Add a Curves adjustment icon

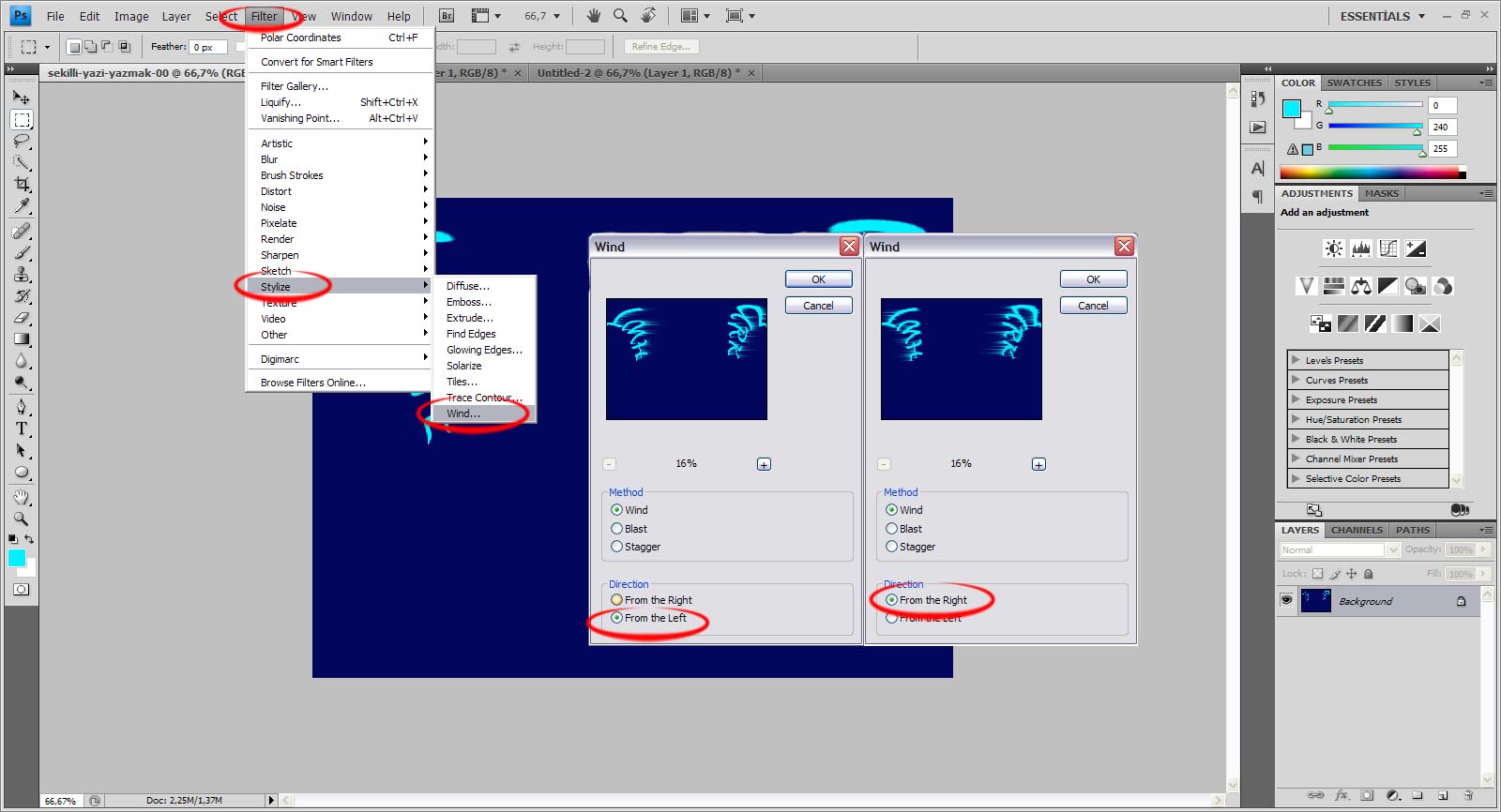click(1388, 248)
